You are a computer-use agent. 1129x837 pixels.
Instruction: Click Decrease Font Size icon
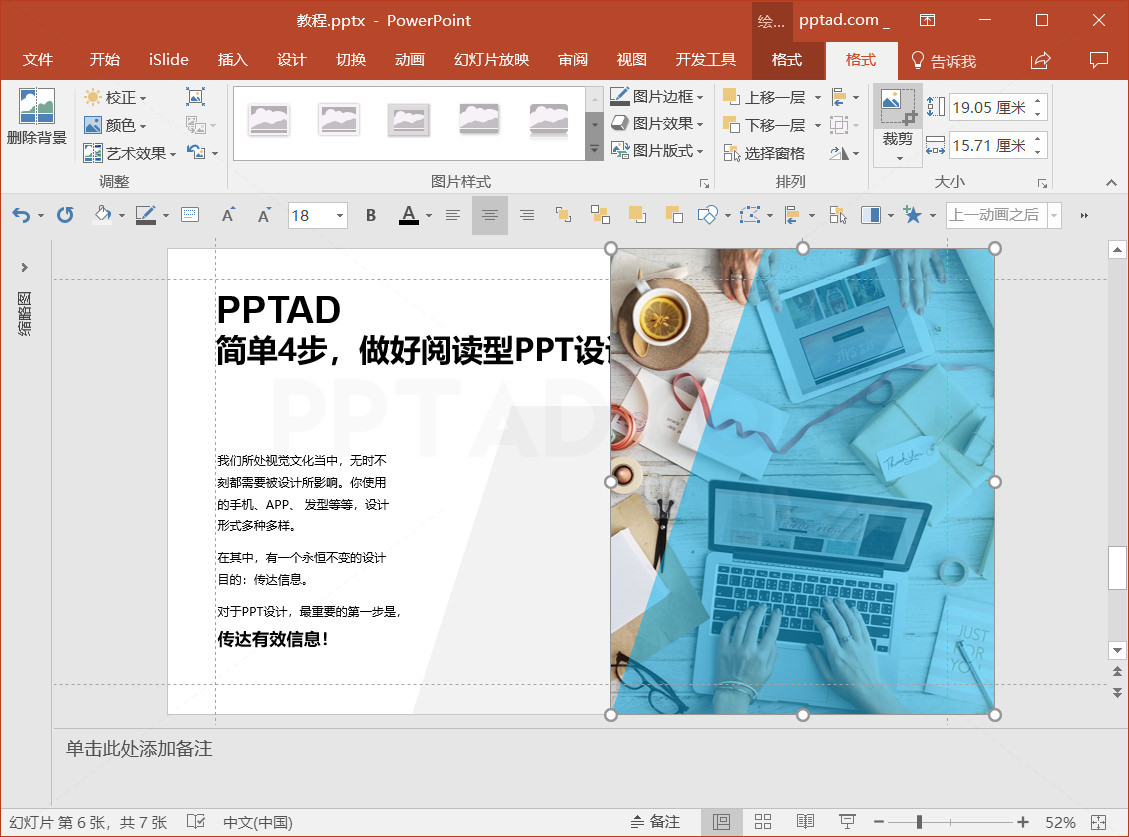click(264, 215)
